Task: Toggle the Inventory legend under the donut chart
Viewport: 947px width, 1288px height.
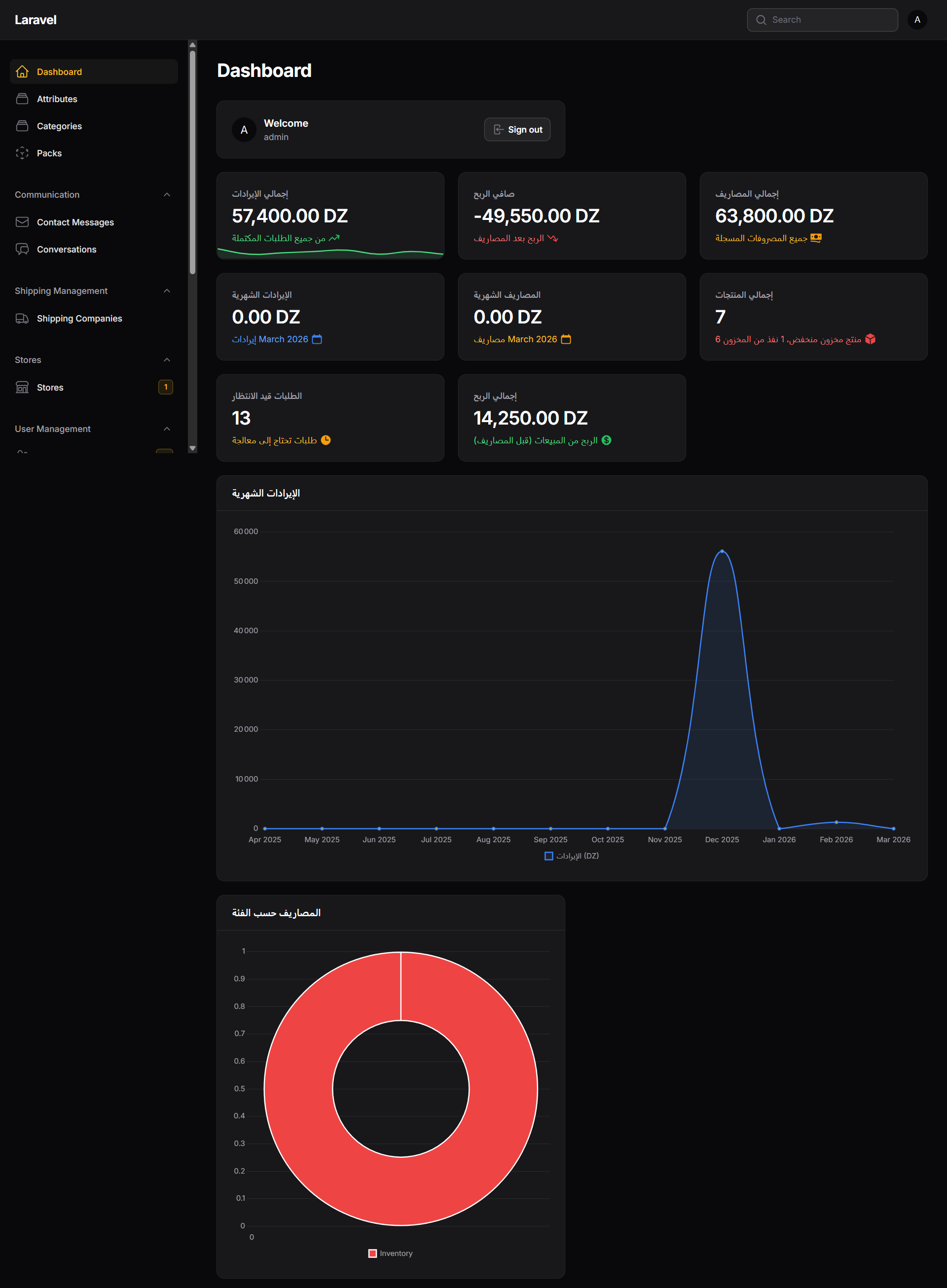Action: click(x=390, y=1252)
